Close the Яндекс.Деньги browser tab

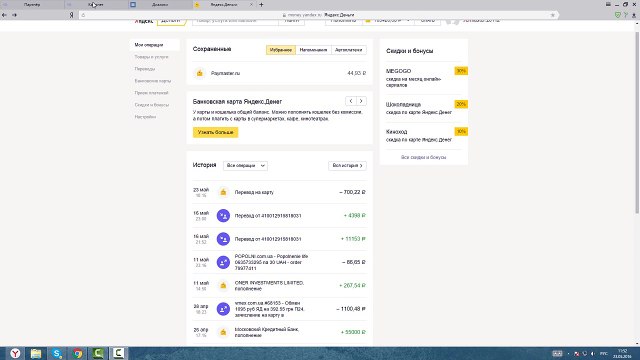251,4
